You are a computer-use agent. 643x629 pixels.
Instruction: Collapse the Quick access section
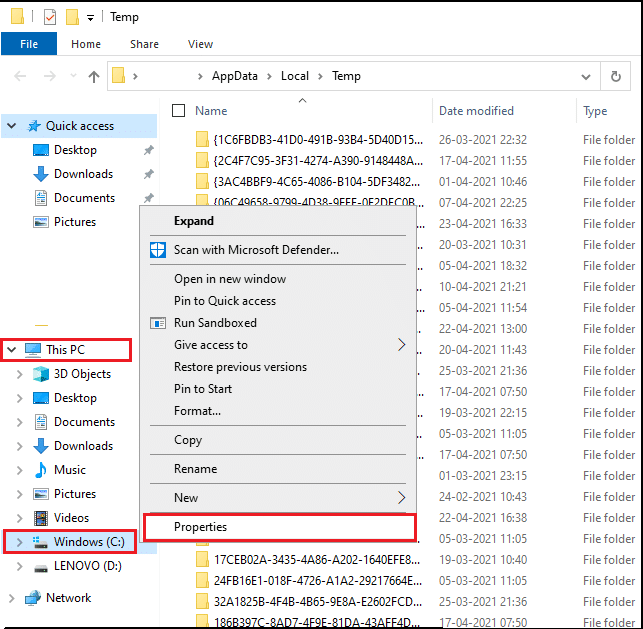pos(12,126)
